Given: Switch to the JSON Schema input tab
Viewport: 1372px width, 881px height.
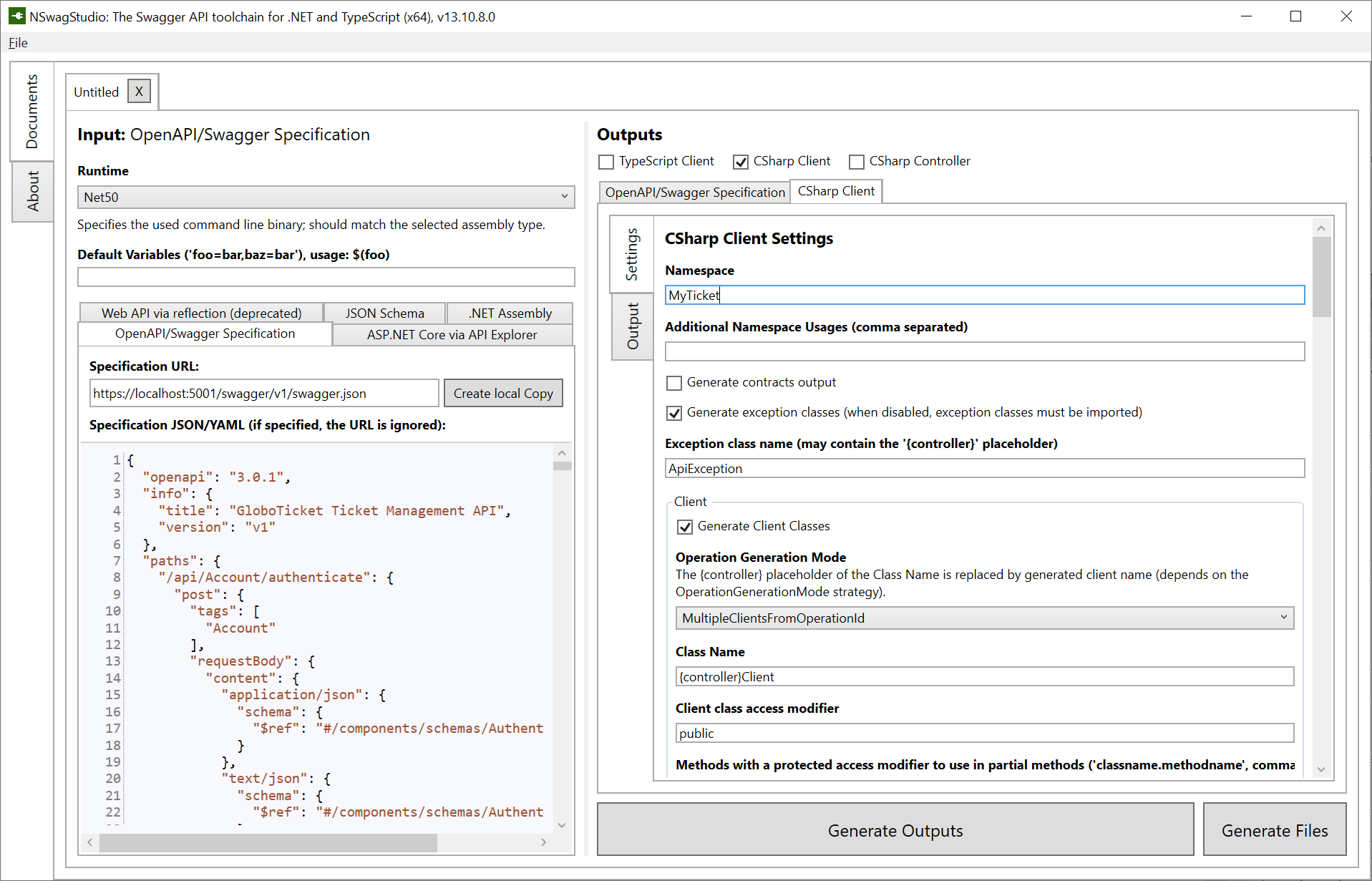Looking at the screenshot, I should tap(384, 313).
